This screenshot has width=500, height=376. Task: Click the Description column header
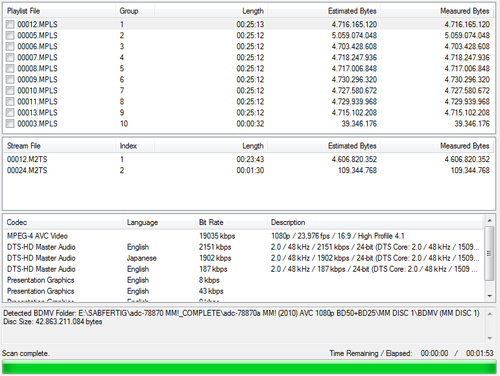[x=375, y=222]
